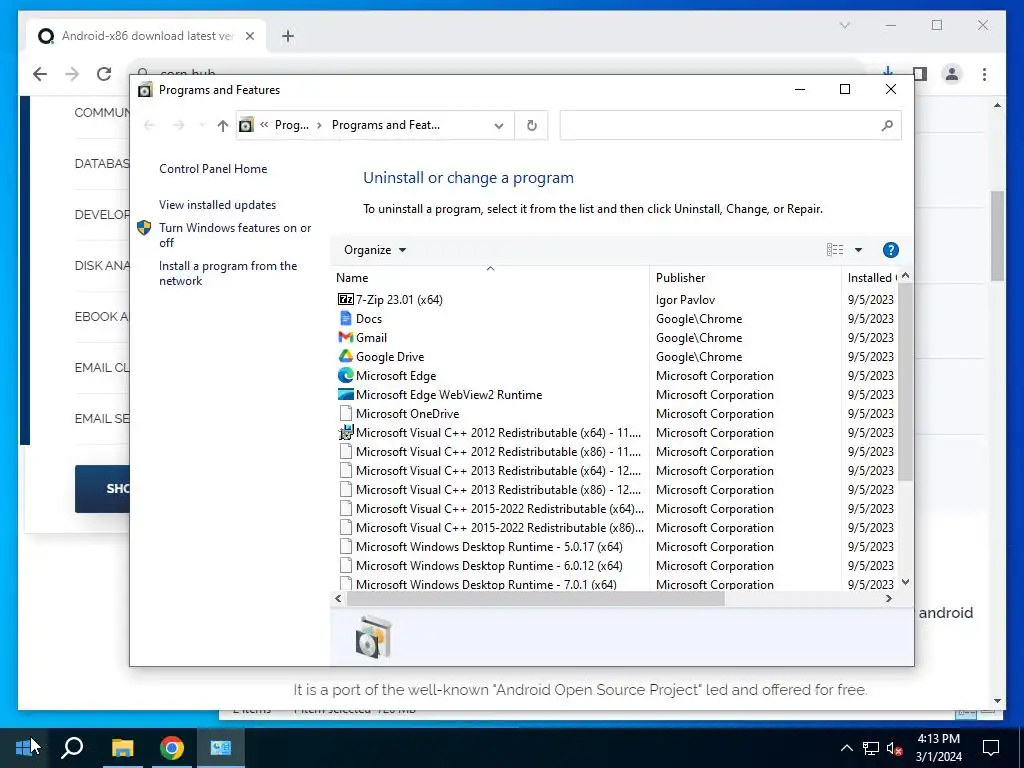Click the Microsoft Edge icon in list

tap(345, 375)
